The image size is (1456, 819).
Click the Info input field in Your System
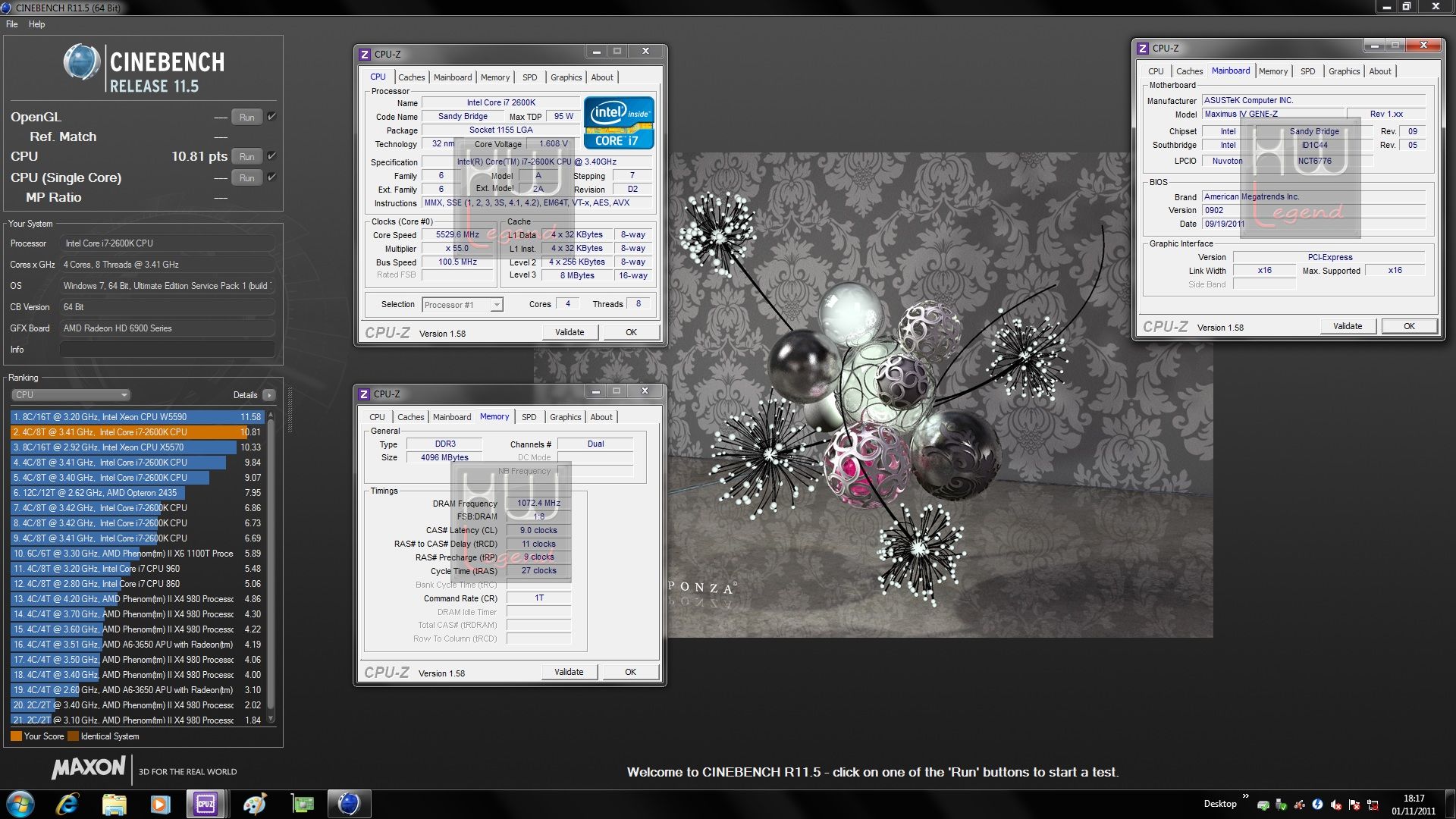click(167, 350)
